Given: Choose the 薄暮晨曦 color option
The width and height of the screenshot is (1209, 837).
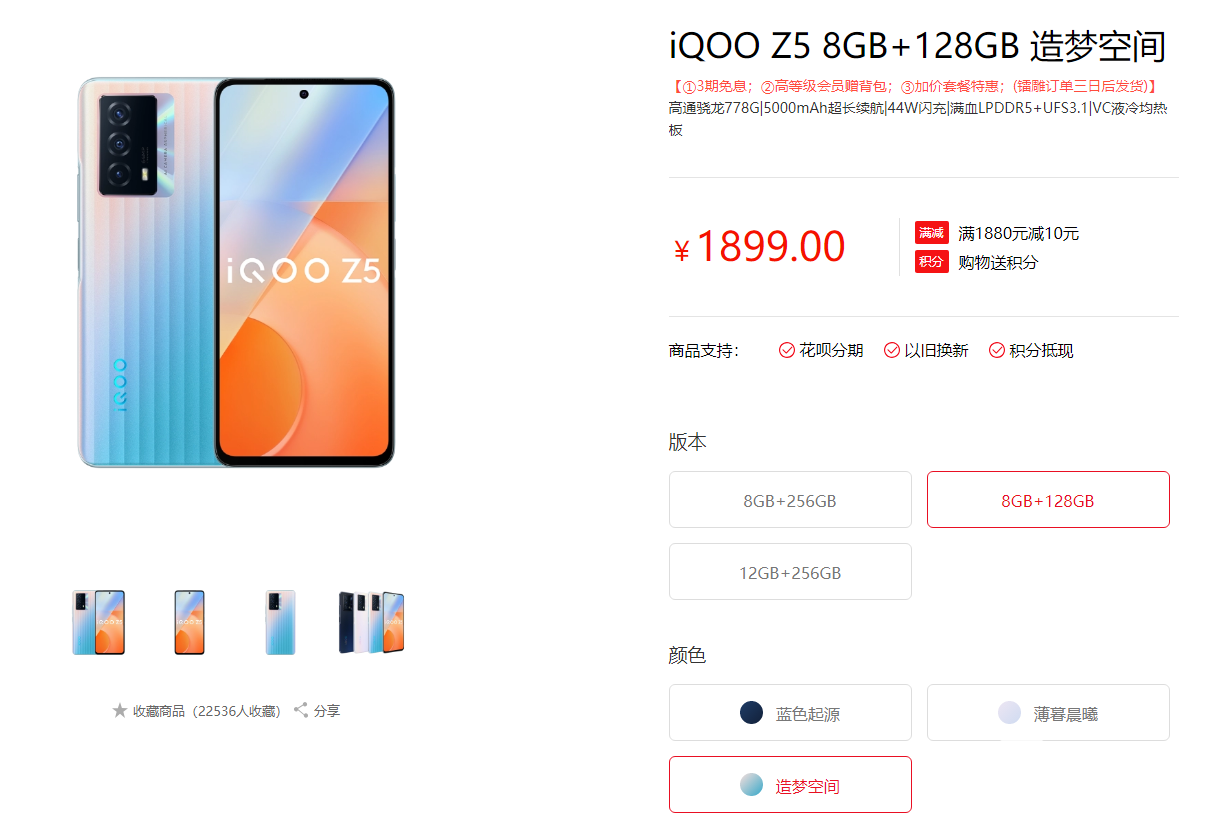Looking at the screenshot, I should (x=1048, y=713).
